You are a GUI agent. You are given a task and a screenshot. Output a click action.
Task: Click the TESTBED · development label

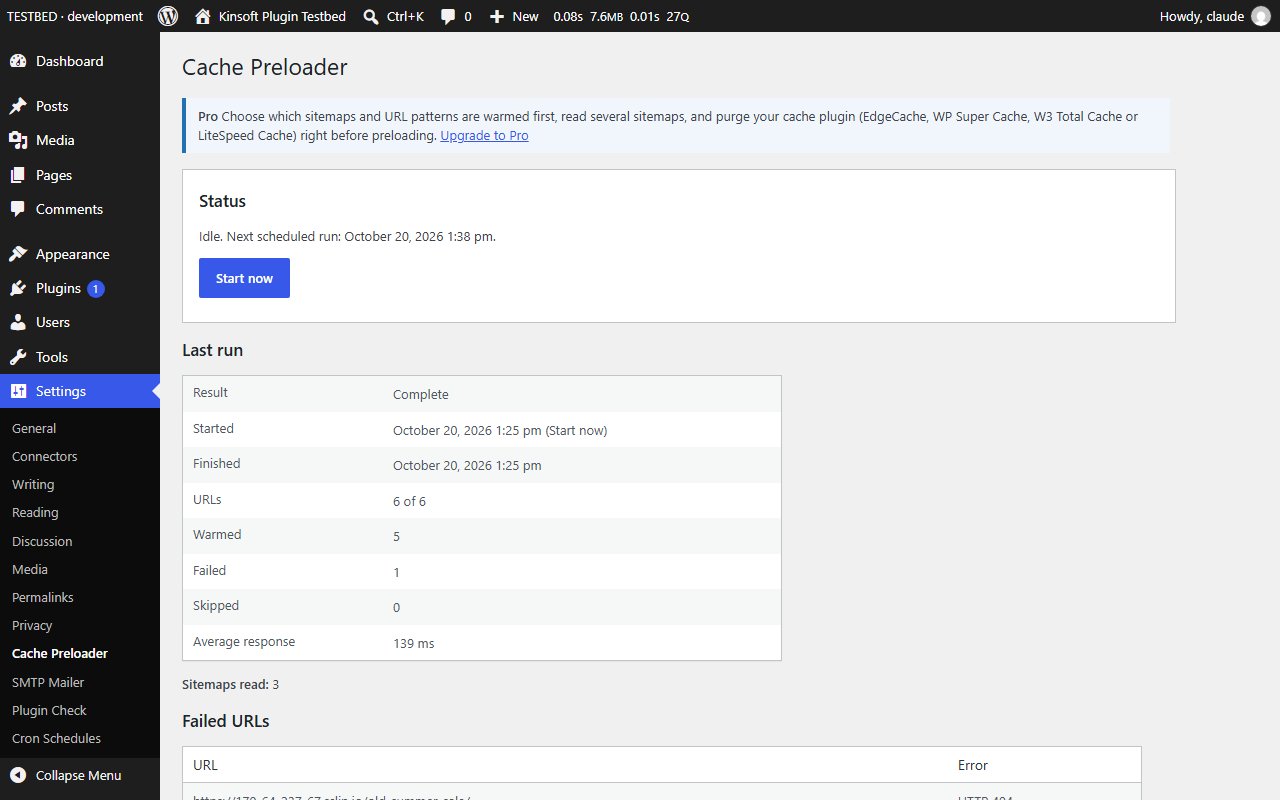[75, 16]
